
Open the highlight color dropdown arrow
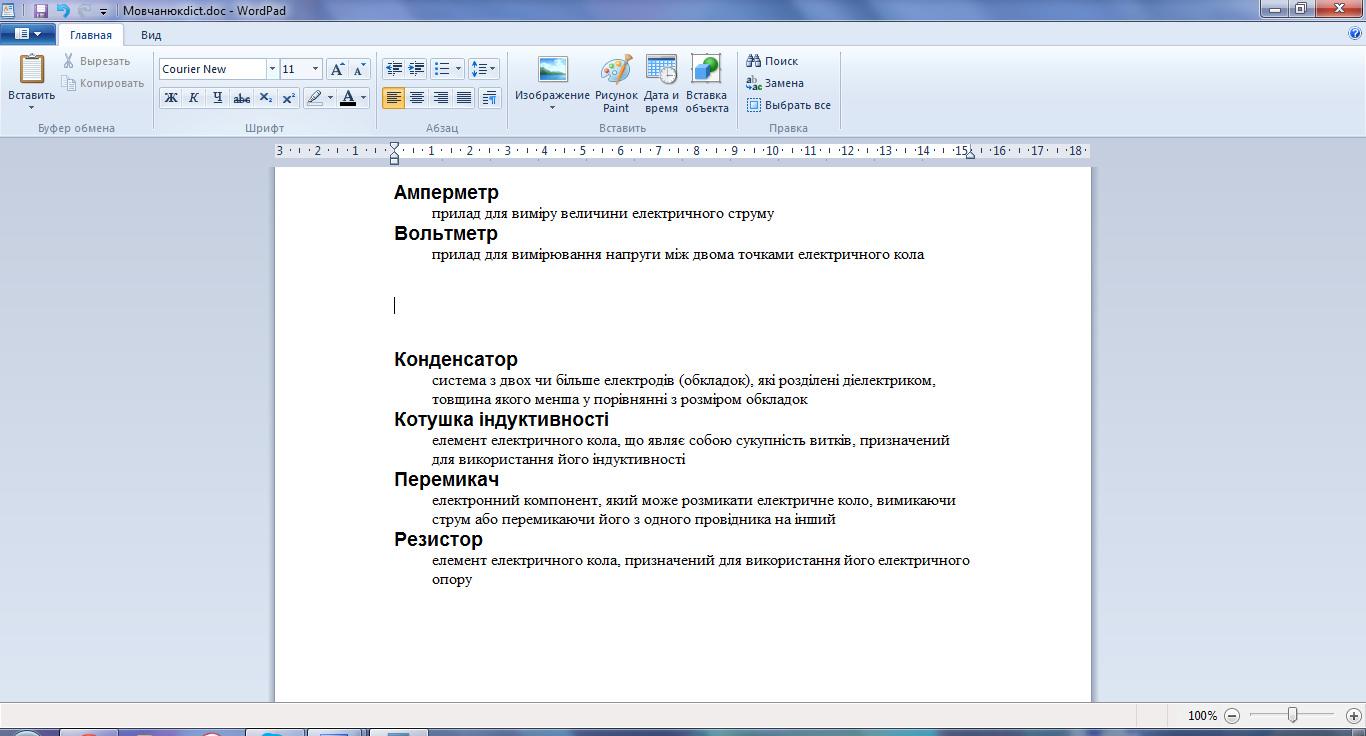(x=331, y=97)
